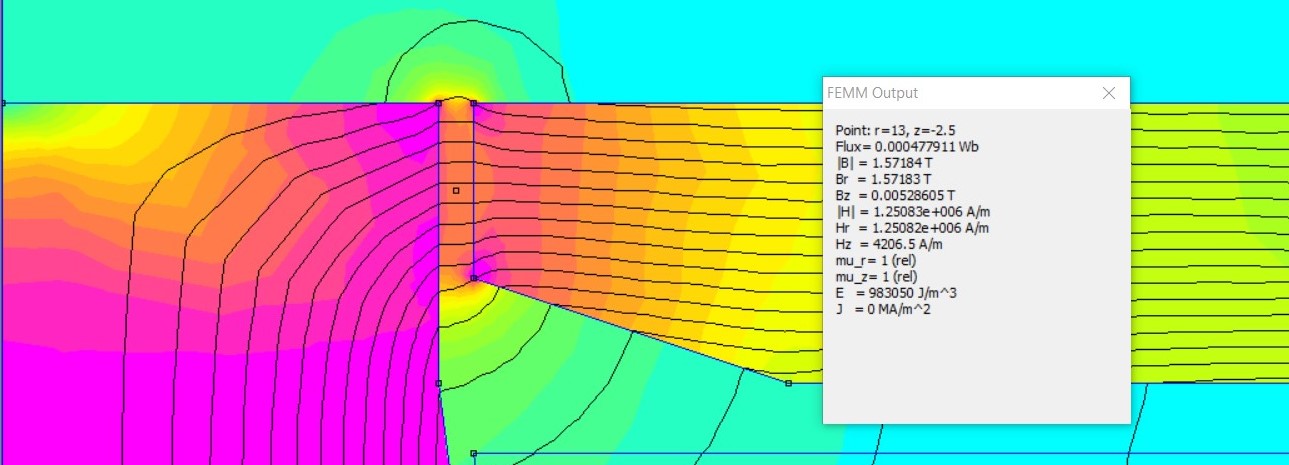The image size is (1289, 465).
Task: Click the queried point marker inside the air gap
Action: click(456, 190)
